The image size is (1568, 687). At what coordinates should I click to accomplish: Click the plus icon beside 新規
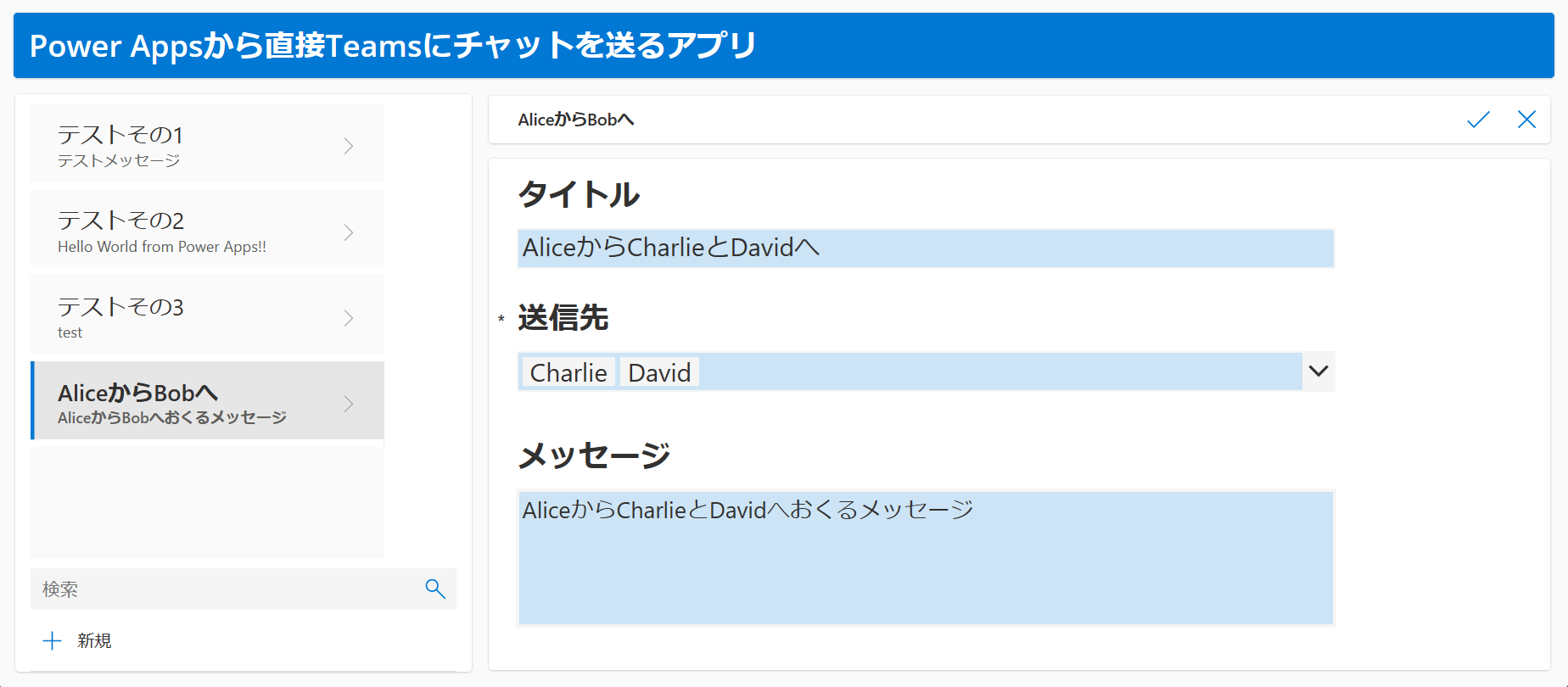click(x=53, y=640)
